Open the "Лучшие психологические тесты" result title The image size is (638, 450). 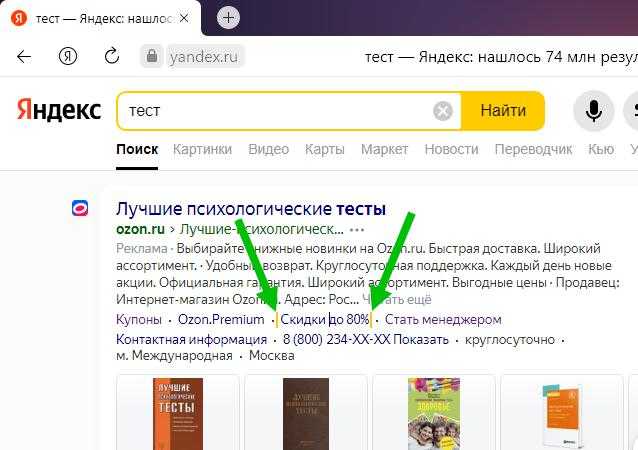[251, 209]
